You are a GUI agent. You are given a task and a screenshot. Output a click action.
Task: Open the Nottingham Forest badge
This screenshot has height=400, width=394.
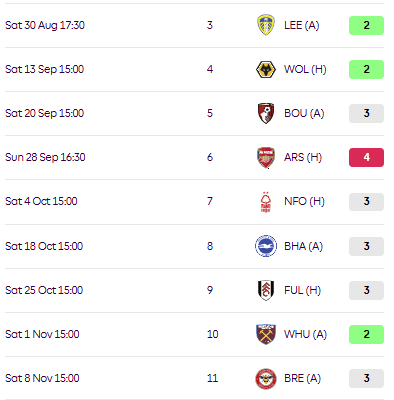coord(266,202)
